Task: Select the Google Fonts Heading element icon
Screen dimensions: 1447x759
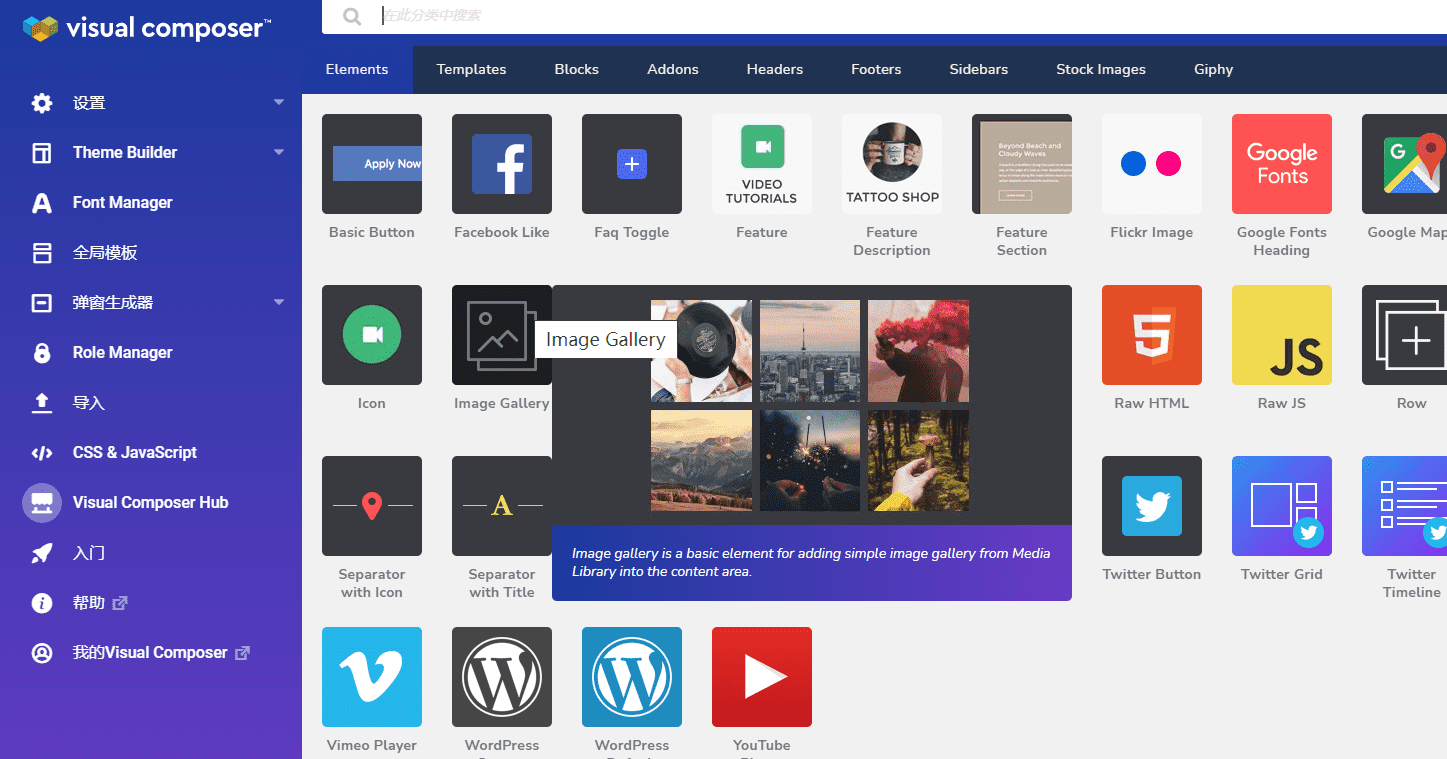Action: pos(1282,164)
